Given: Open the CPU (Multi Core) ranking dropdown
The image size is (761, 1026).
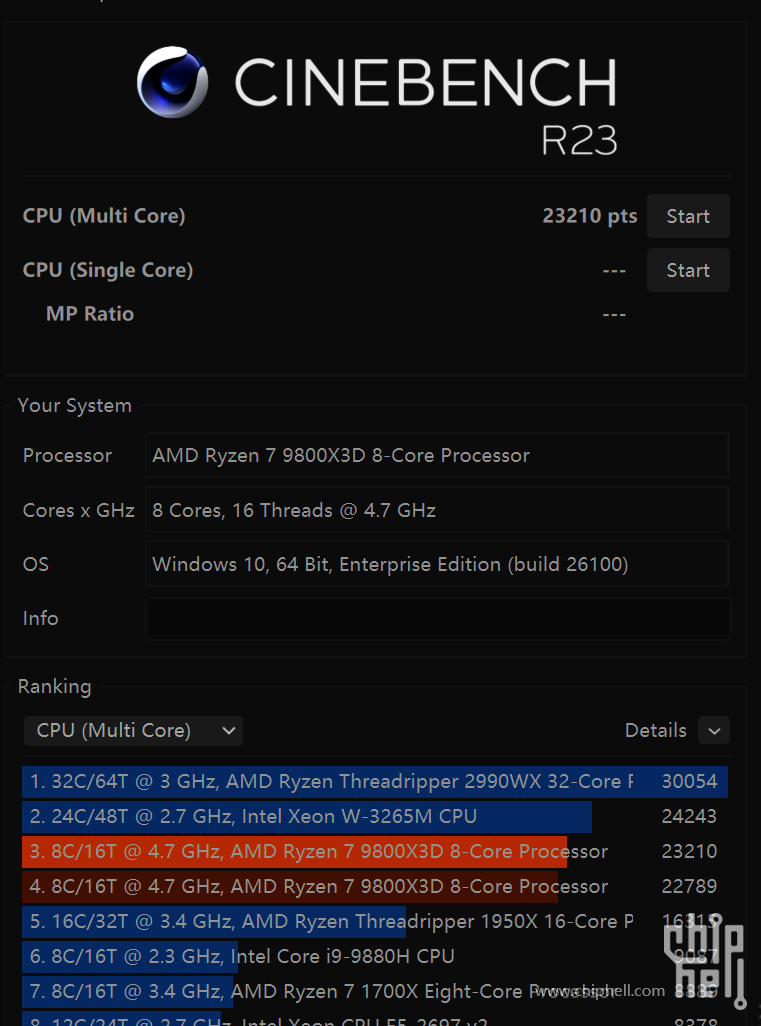Looking at the screenshot, I should click(133, 730).
